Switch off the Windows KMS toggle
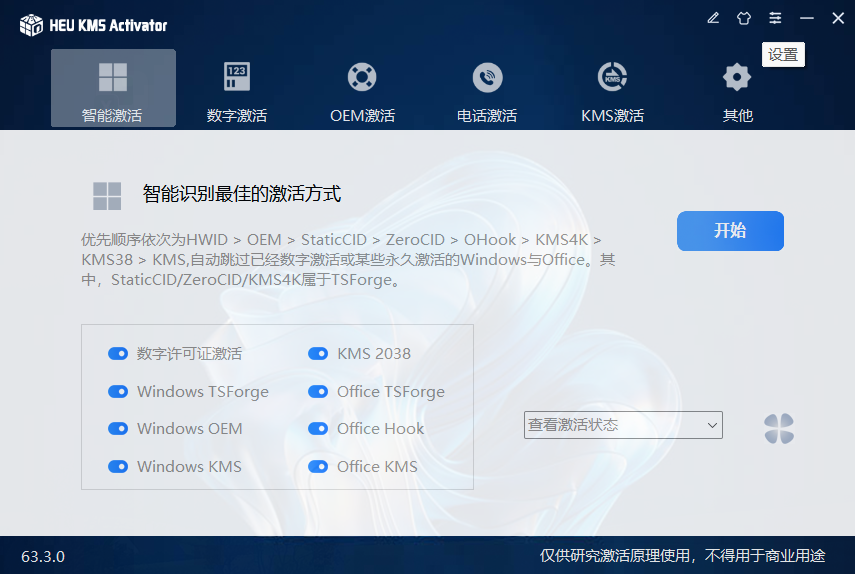Viewport: 855px width, 574px height. pos(118,467)
